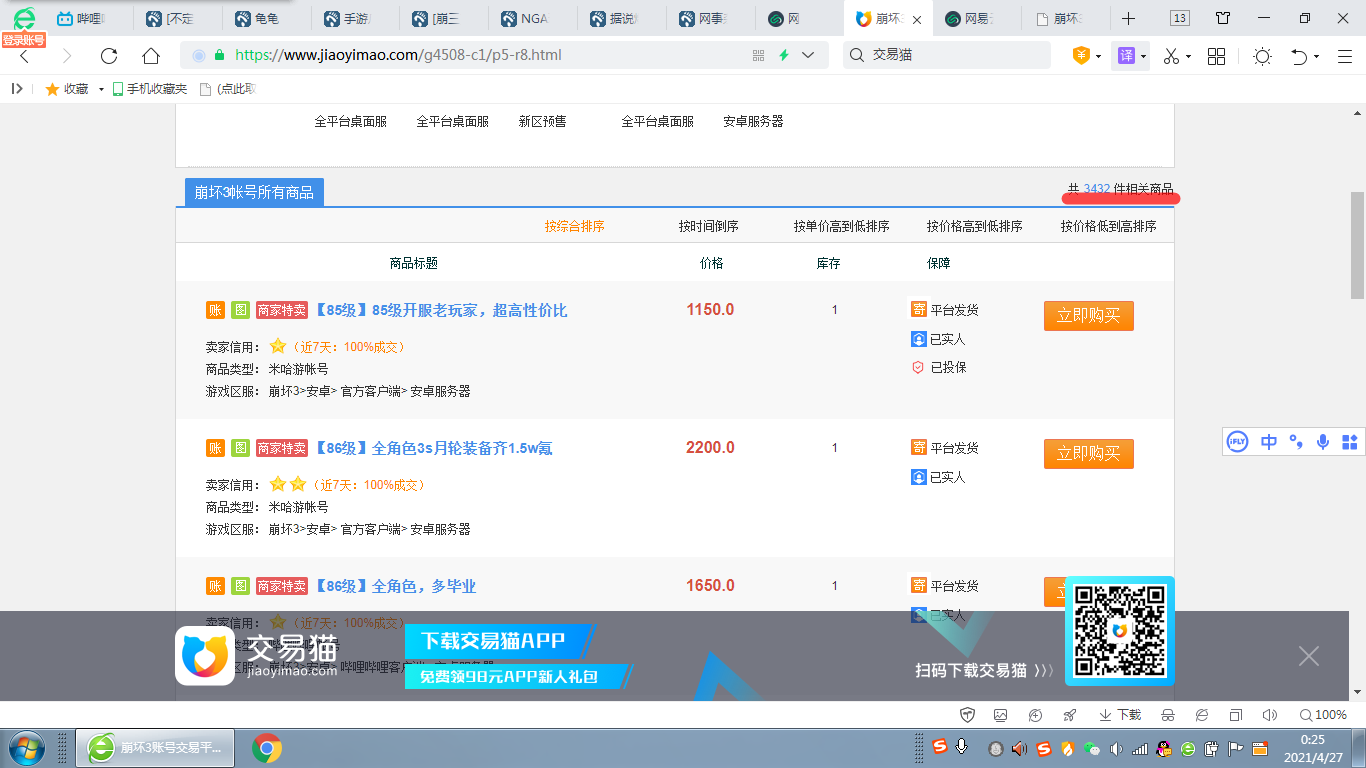Click the 3432 item count number
Screen dimensions: 1366x768
[1097, 189]
